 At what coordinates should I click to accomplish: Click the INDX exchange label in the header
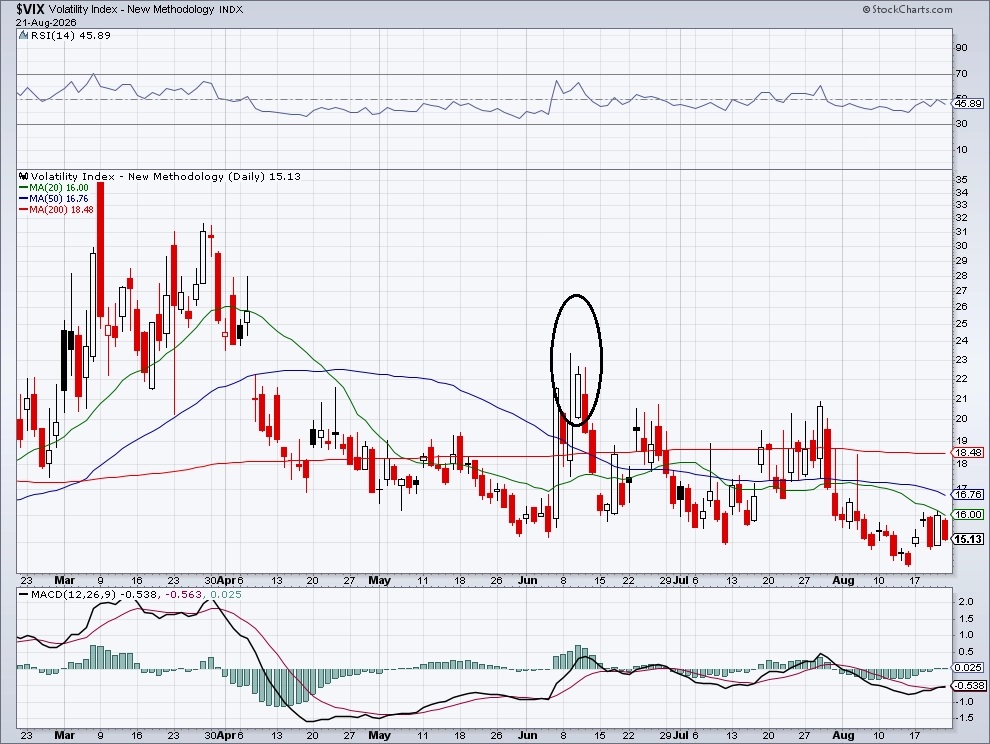tap(231, 9)
